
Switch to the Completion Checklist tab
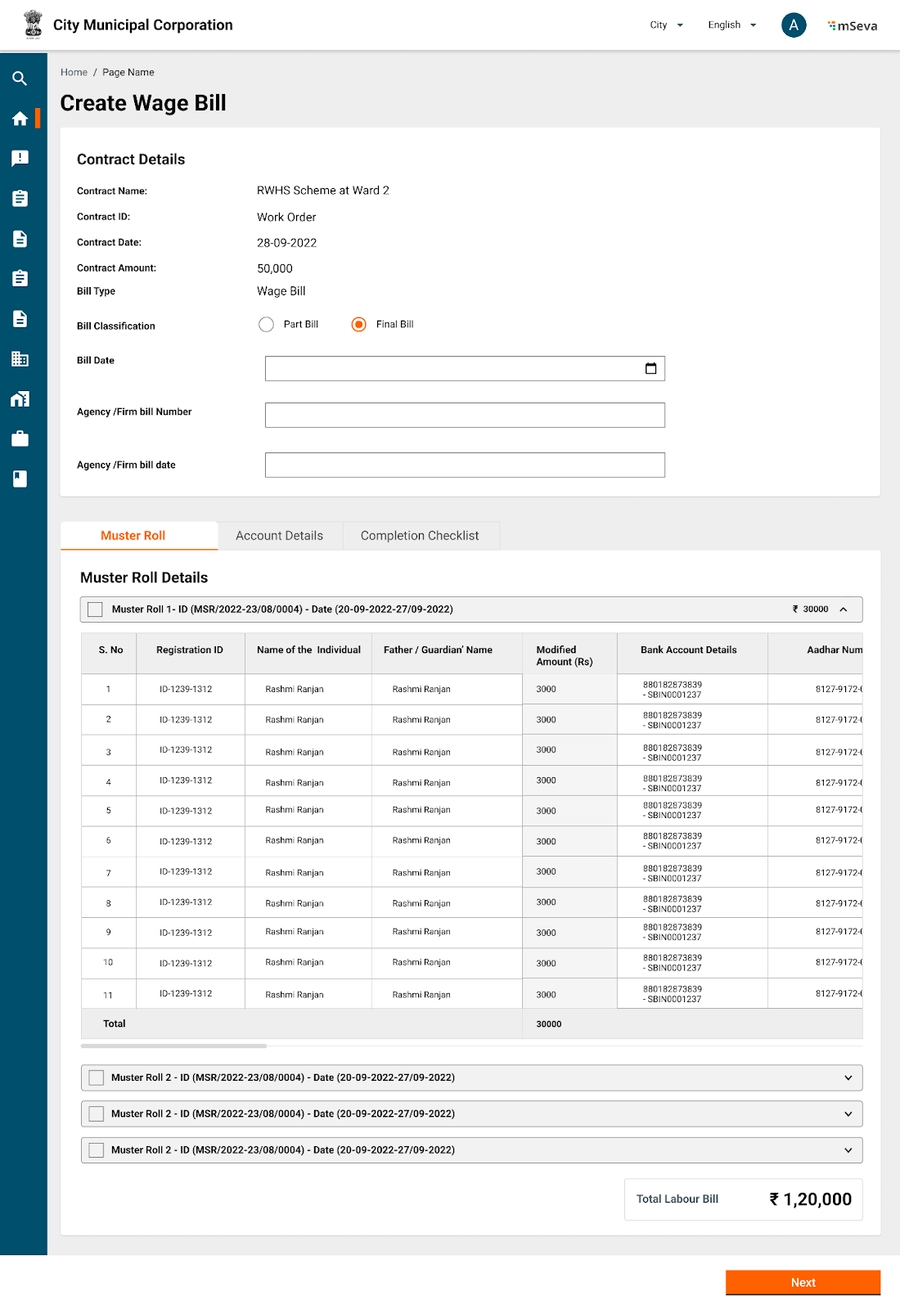[x=419, y=536]
